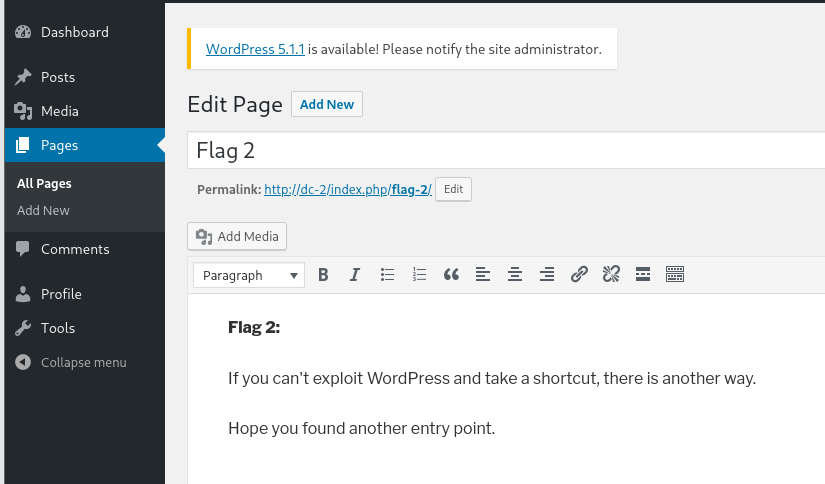This screenshot has height=484, width=825.
Task: Select All Pages submenu entry
Action: pyautogui.click(x=44, y=184)
